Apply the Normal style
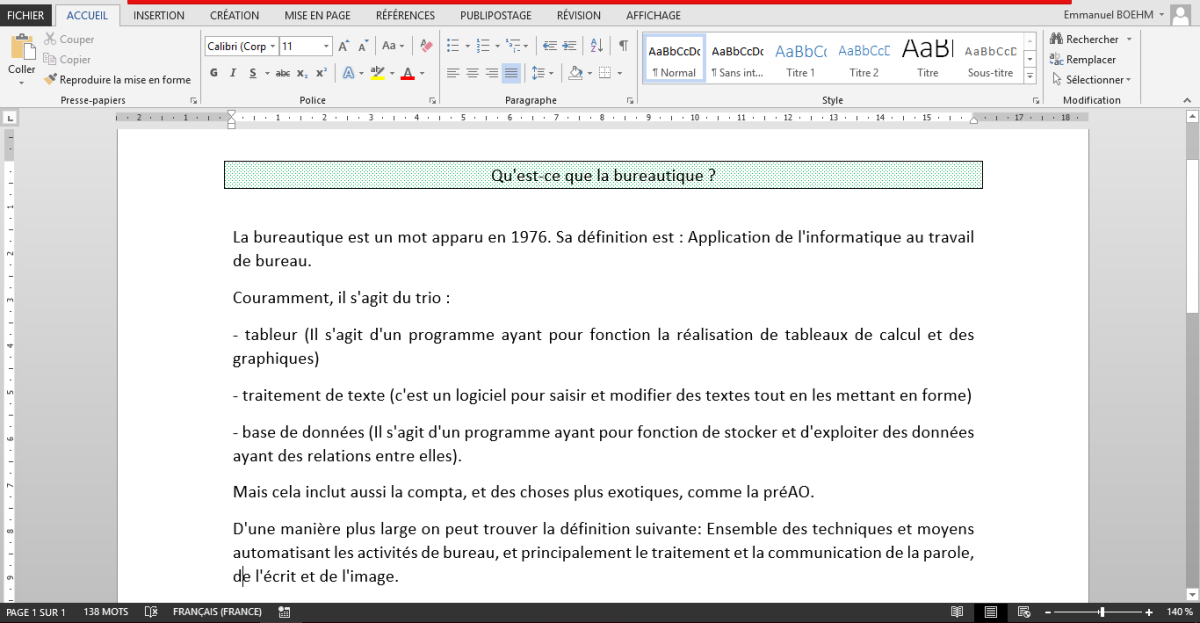The image size is (1200, 623). coord(674,59)
